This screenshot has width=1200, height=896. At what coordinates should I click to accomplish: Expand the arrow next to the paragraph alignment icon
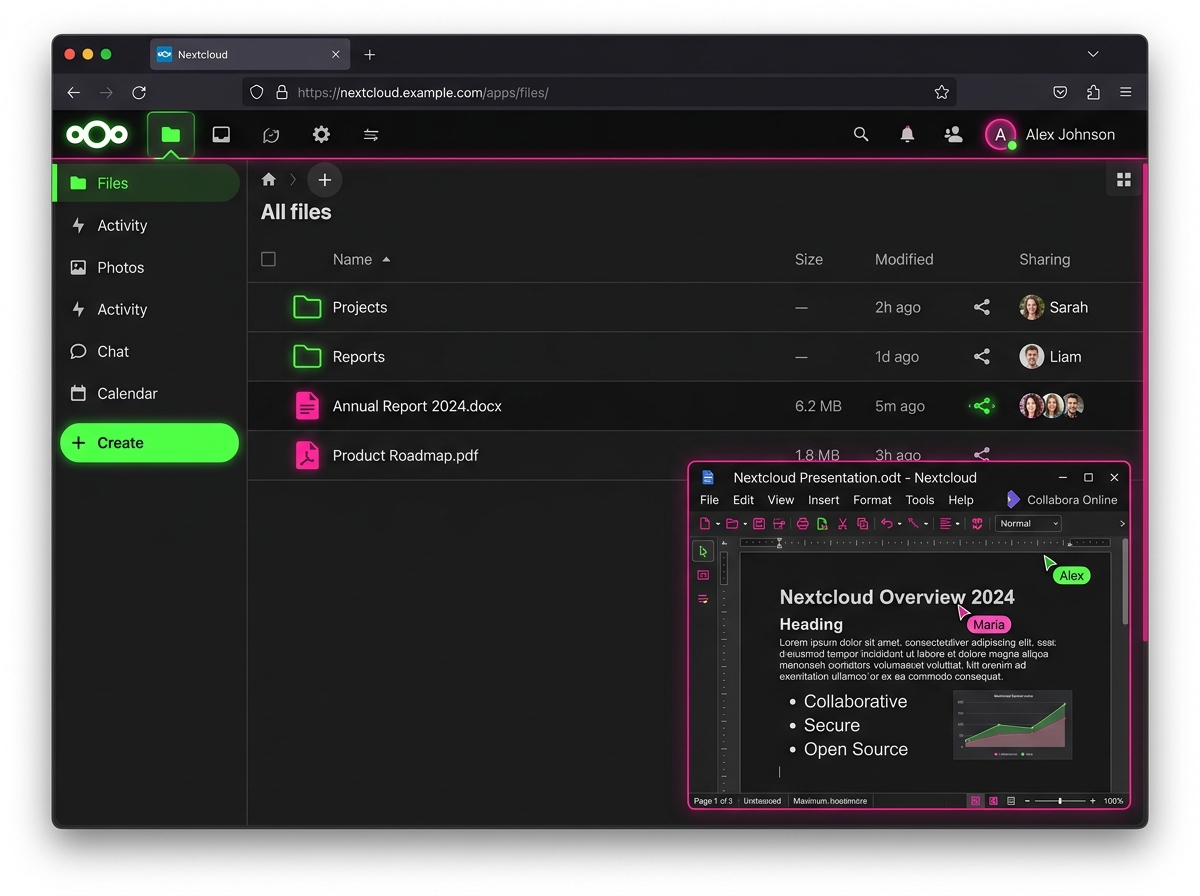pos(958,524)
